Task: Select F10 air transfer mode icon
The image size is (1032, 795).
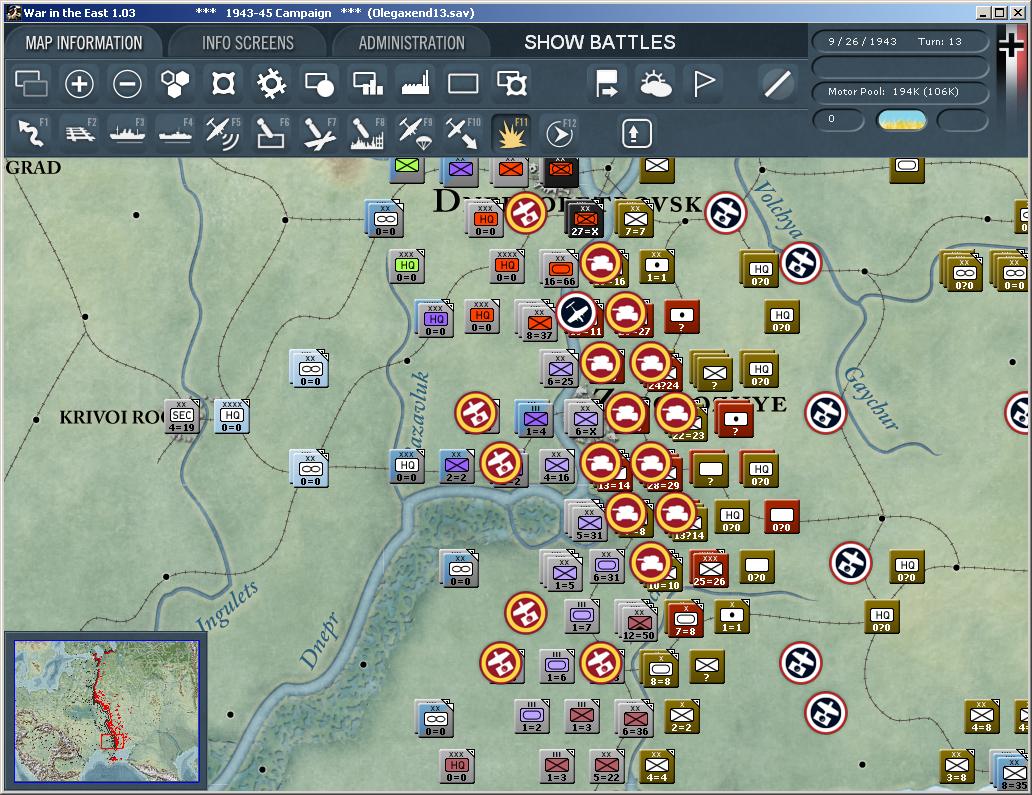Action: click(x=463, y=132)
